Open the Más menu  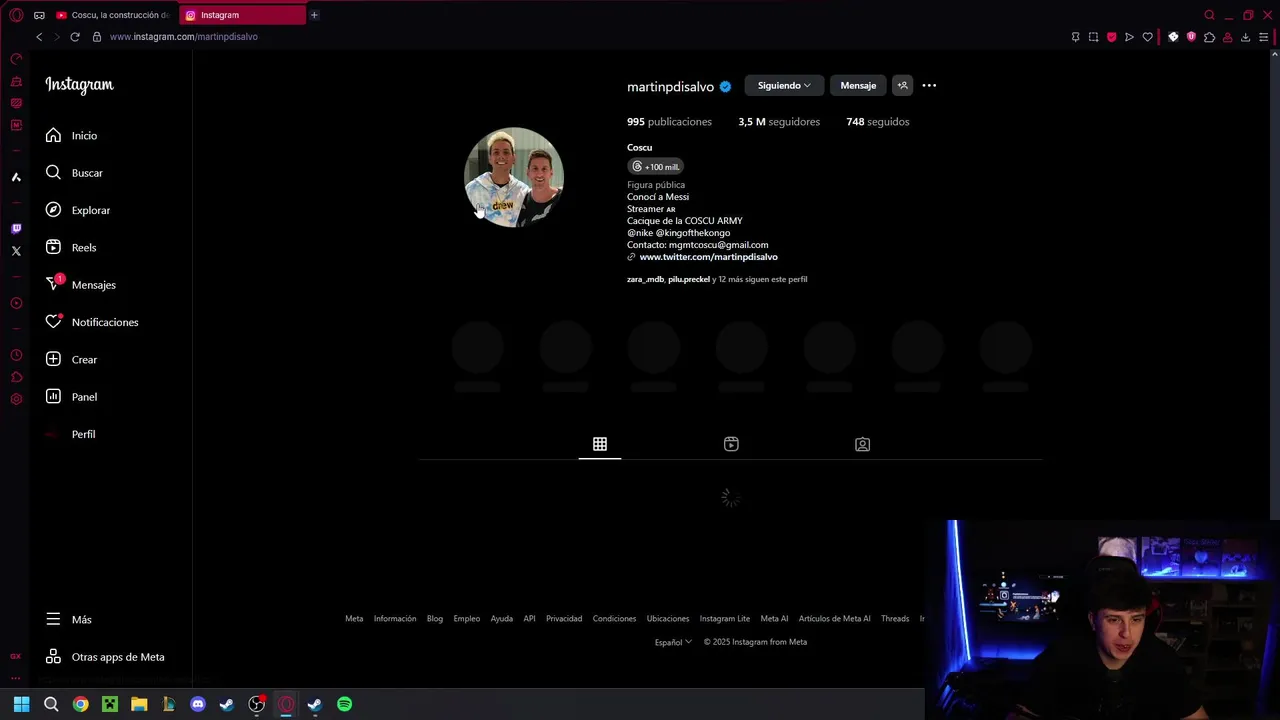tap(68, 620)
